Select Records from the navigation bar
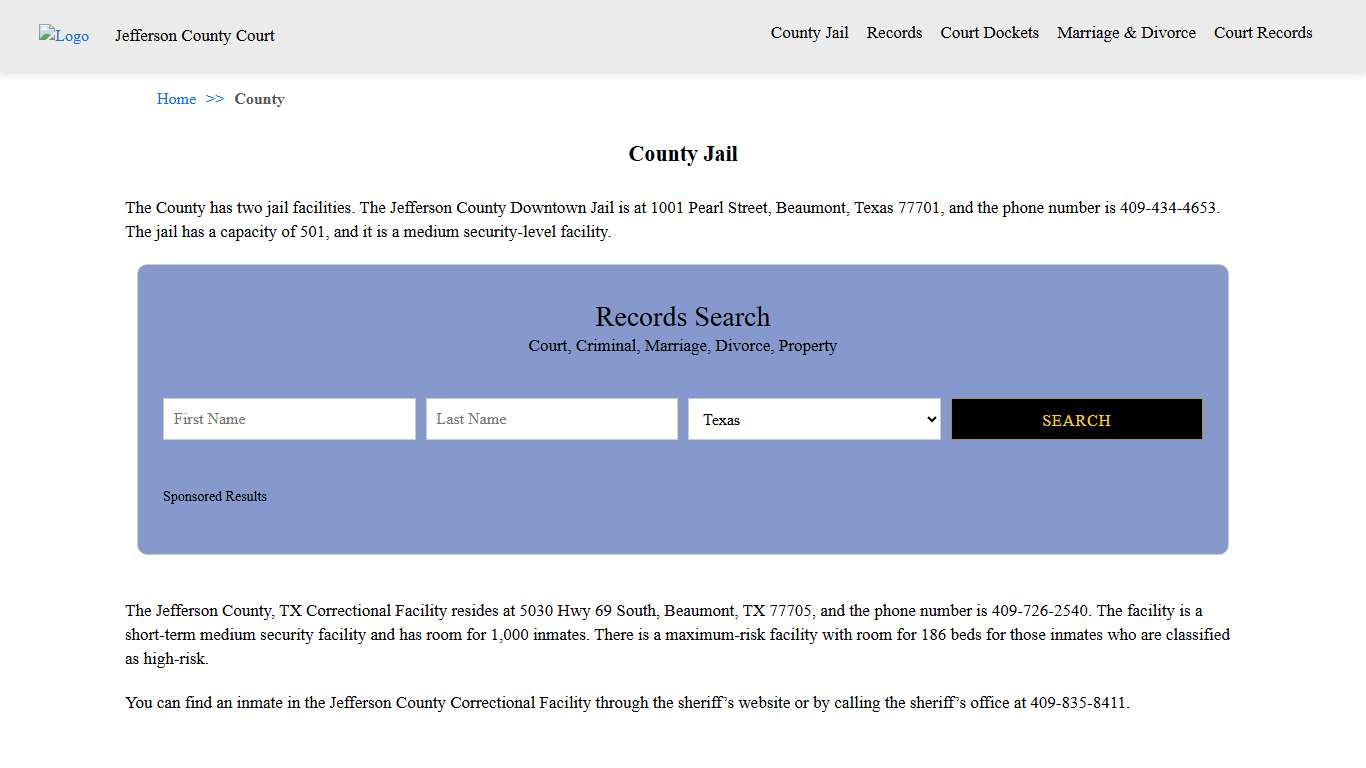Screen dimensions: 1366x768 893,32
